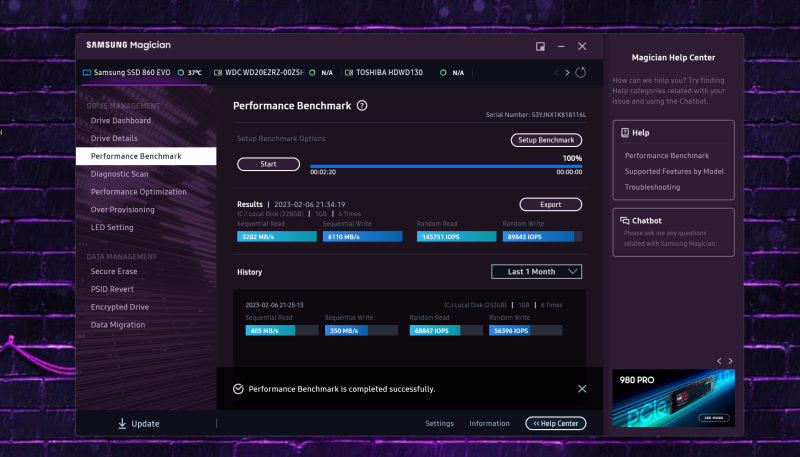800x457 pixels.
Task: Dismiss the benchmark completed notification
Action: [582, 388]
